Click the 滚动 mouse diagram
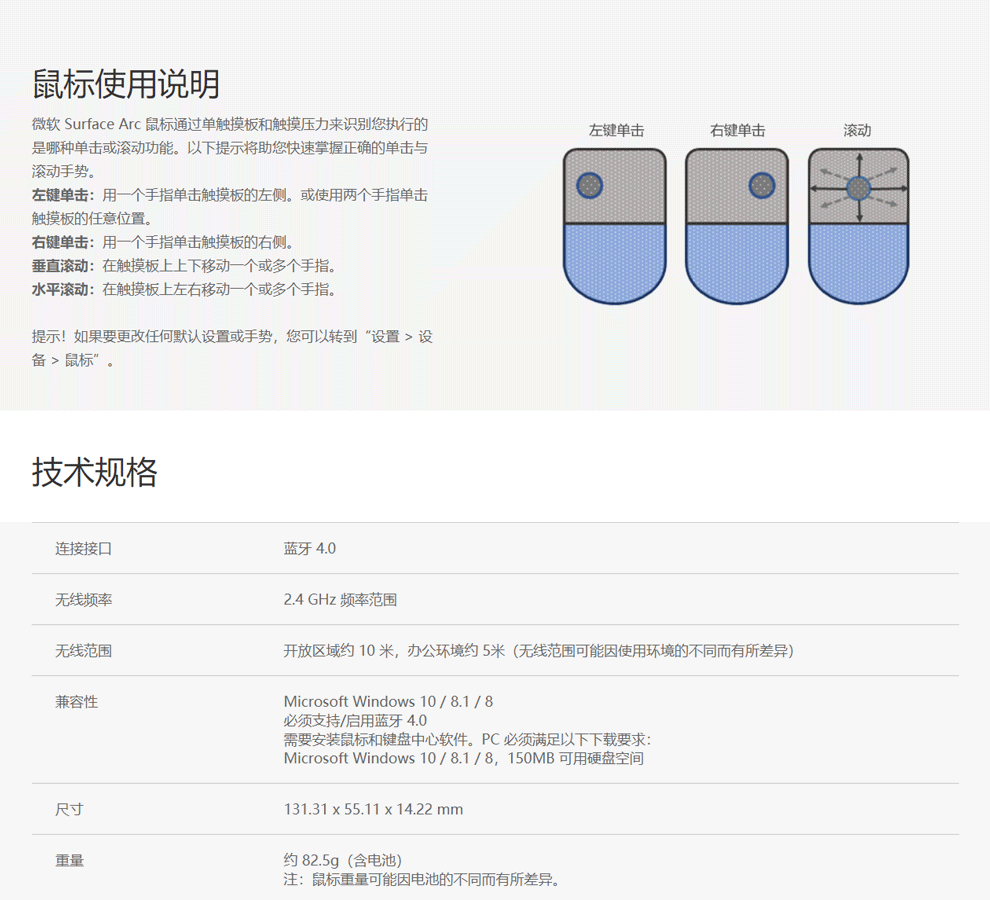This screenshot has height=900, width=990. click(x=859, y=226)
